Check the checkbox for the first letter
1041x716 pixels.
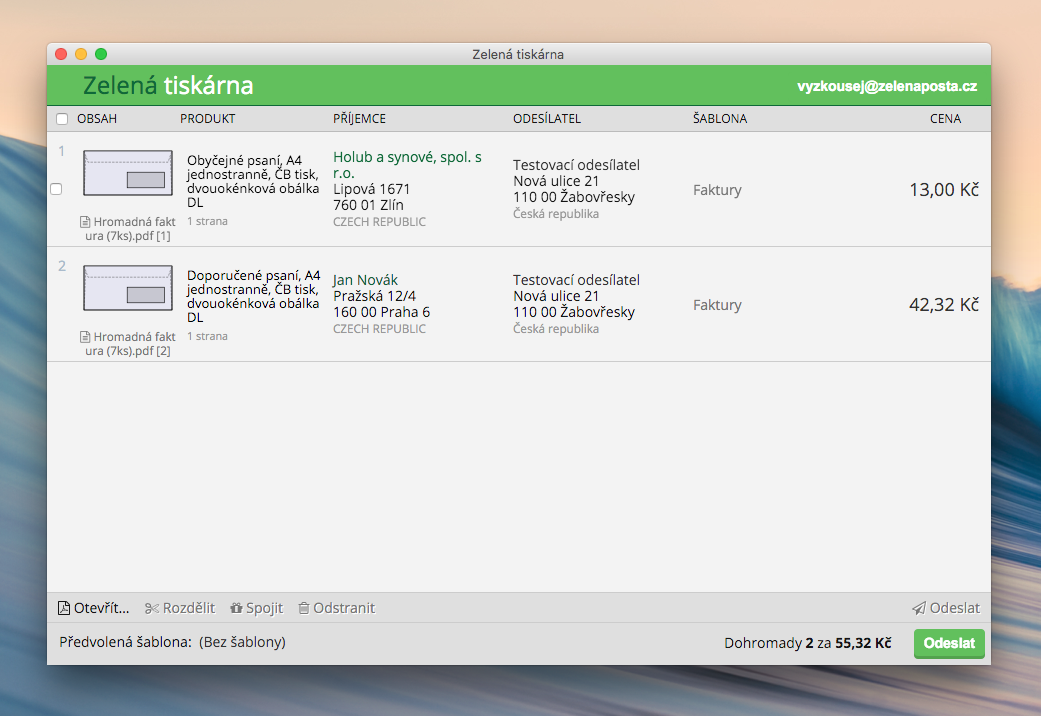tap(56, 189)
